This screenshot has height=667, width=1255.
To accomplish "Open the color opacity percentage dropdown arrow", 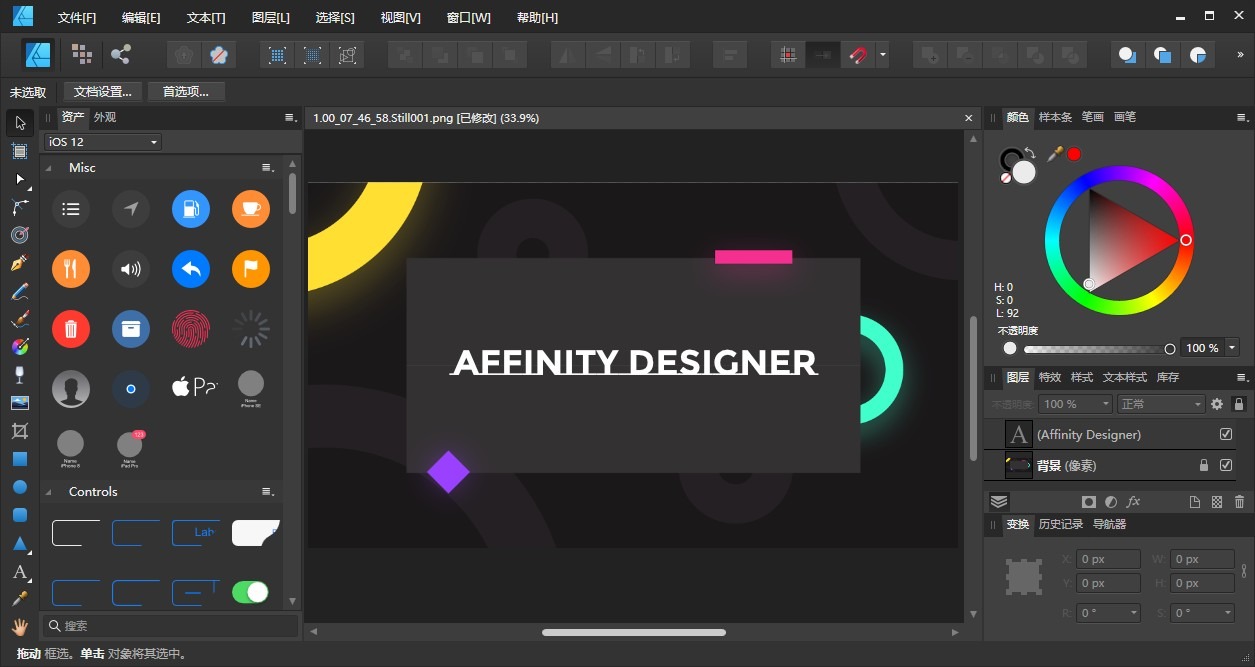I will tap(1231, 348).
